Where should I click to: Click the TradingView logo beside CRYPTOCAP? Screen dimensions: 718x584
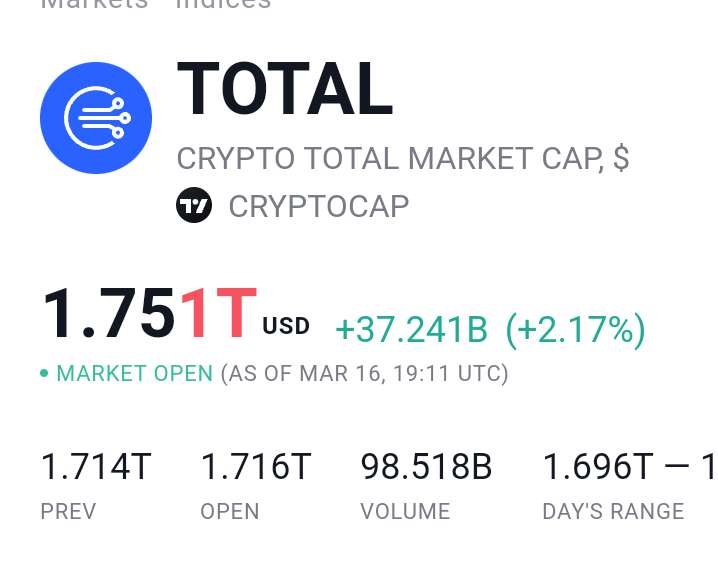[x=194, y=205]
